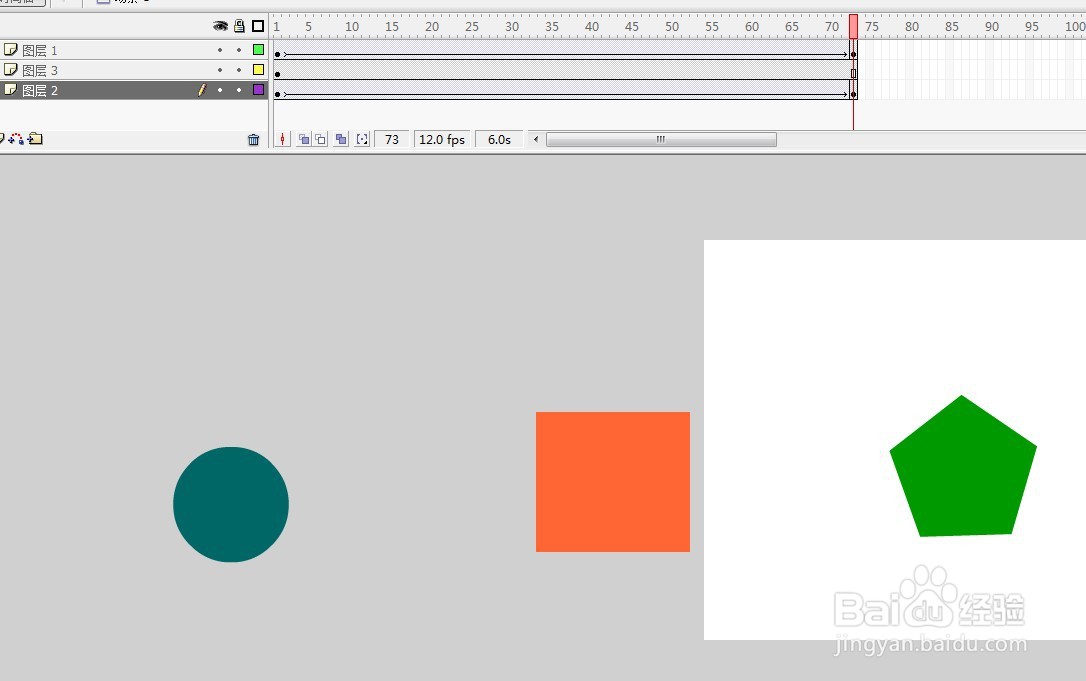Select first keyframe of 图层 3
Image resolution: width=1086 pixels, height=681 pixels.
coord(278,73)
